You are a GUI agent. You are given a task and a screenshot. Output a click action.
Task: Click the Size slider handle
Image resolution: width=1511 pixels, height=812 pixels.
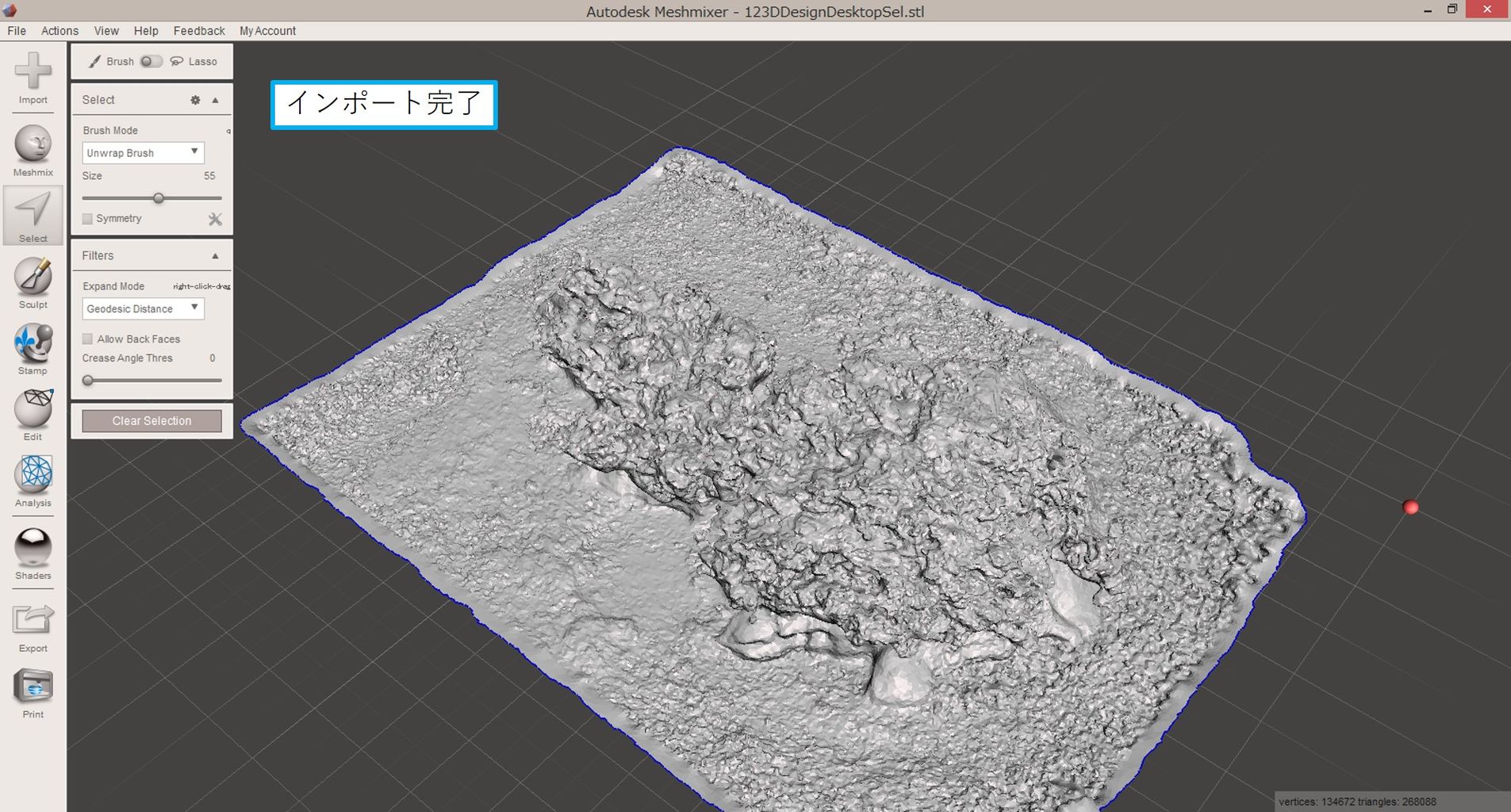click(x=159, y=198)
